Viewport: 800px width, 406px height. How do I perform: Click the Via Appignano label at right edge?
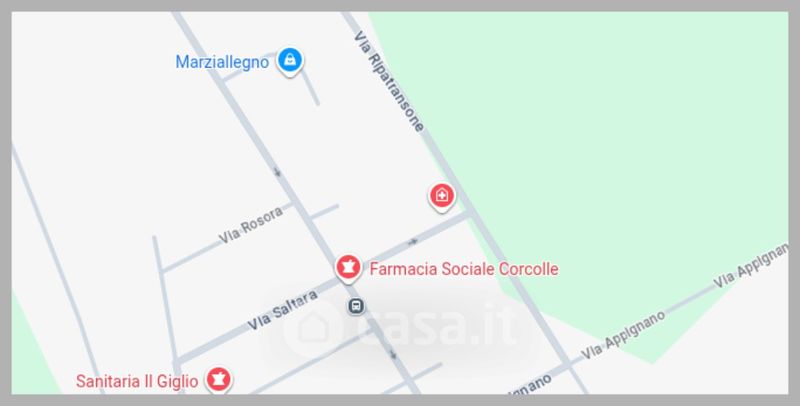tap(750, 266)
